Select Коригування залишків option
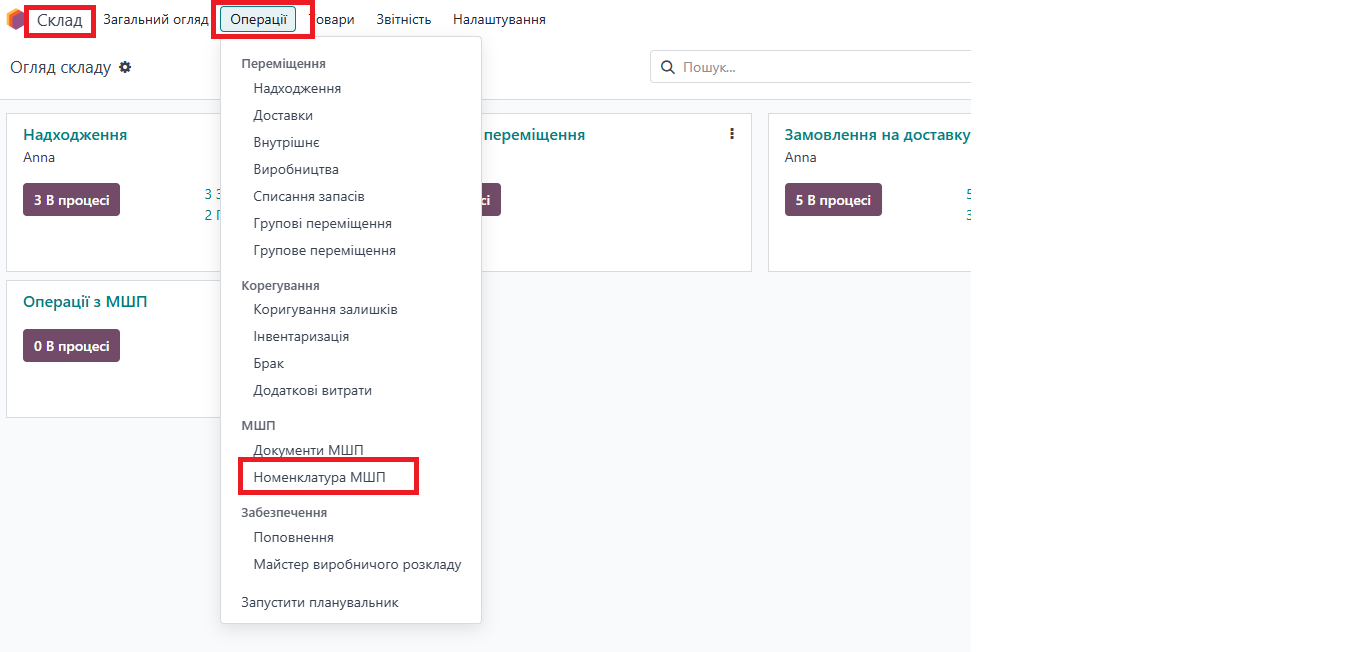Viewport: 1350px width, 652px height. tap(325, 310)
